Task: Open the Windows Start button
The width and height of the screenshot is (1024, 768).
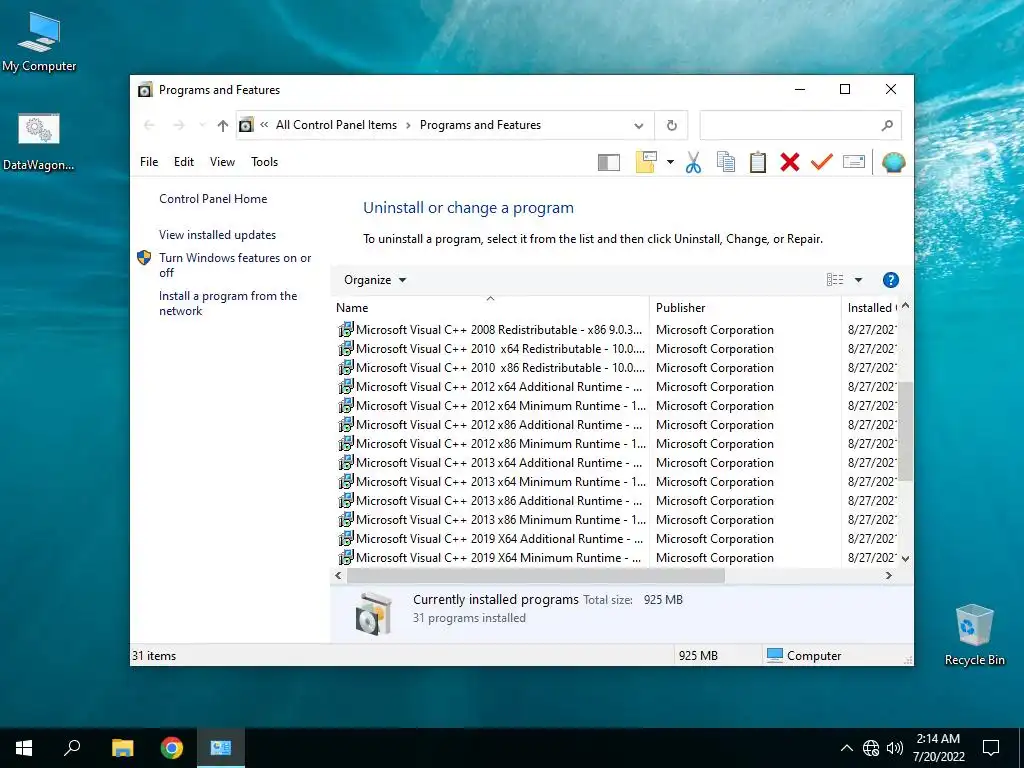Action: click(24, 748)
